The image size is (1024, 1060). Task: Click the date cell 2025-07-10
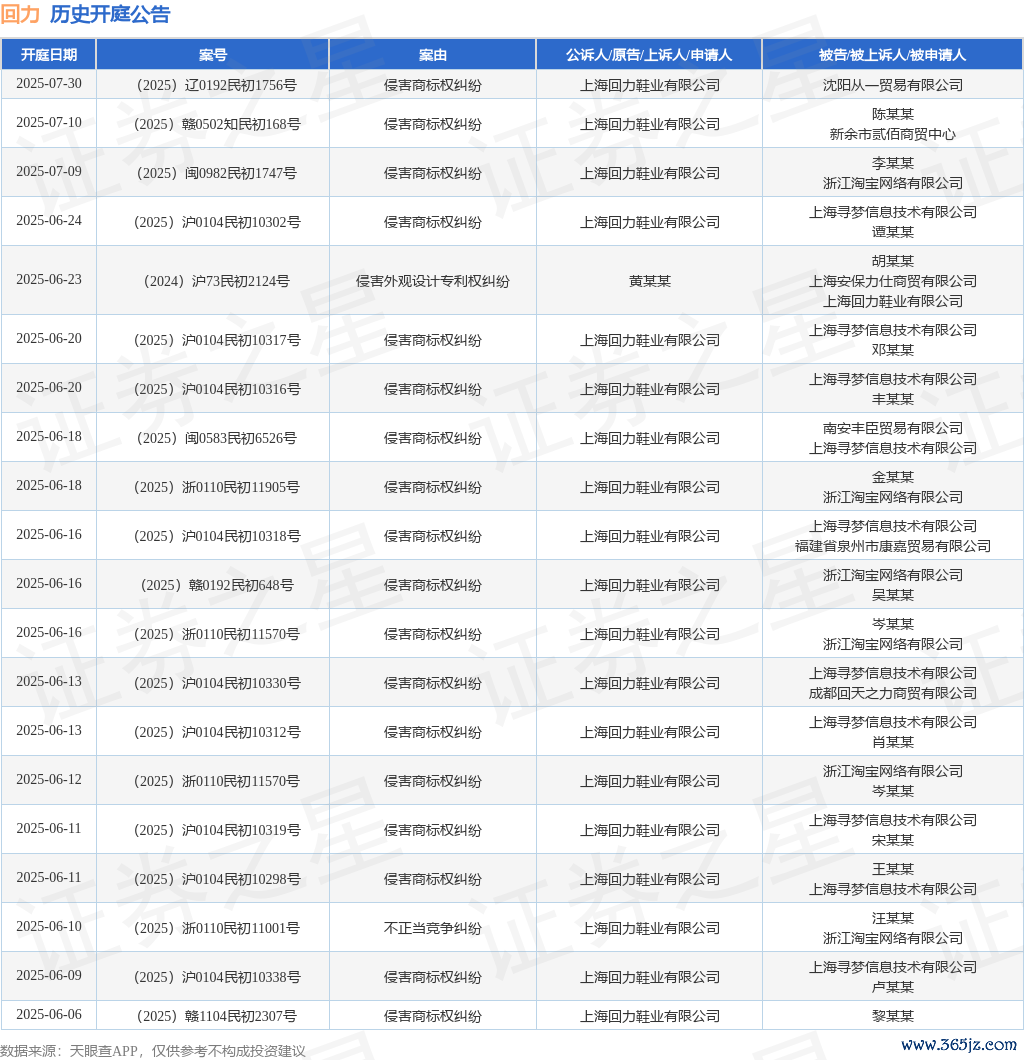[x=49, y=123]
